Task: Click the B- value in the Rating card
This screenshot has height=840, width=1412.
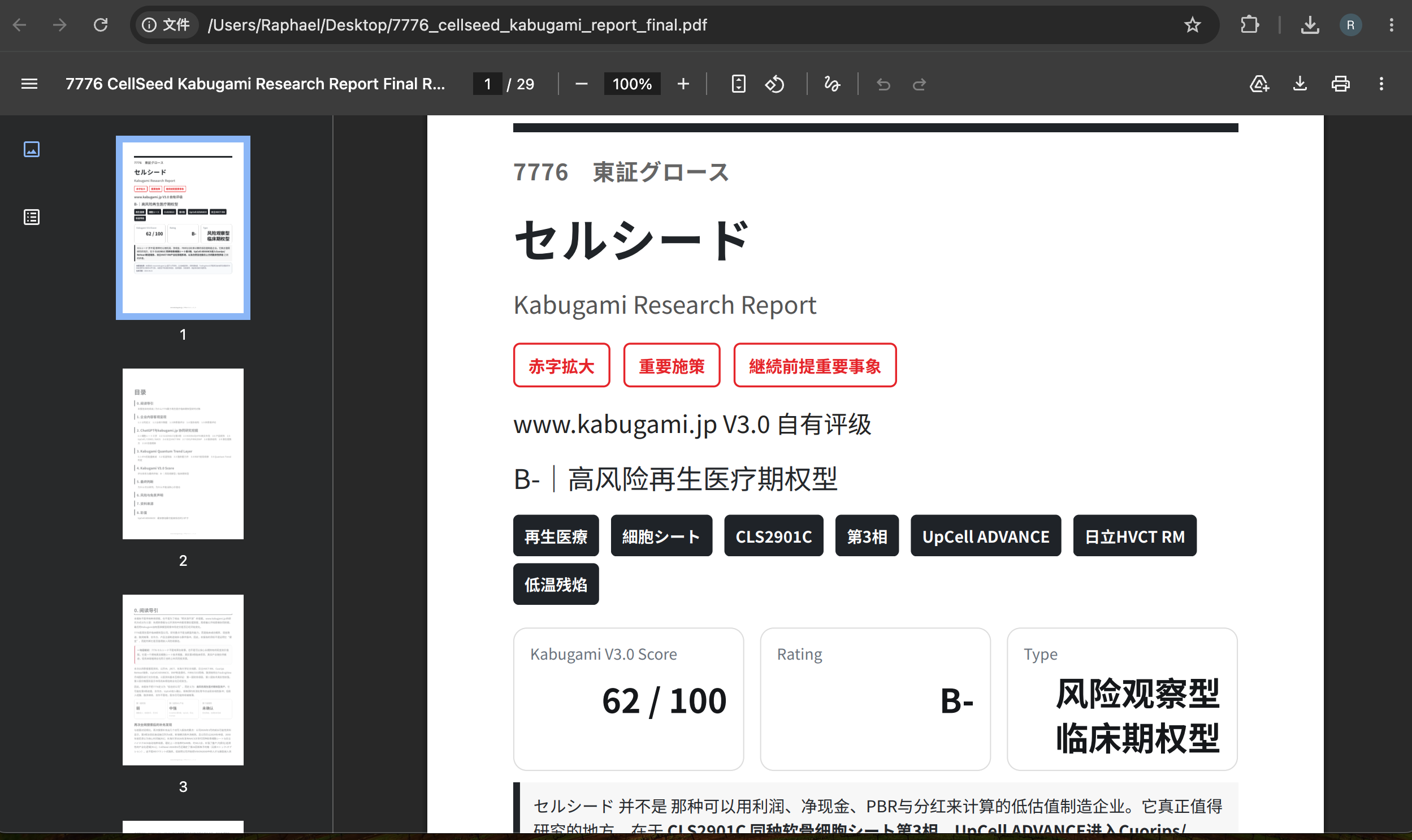Action: point(957,701)
